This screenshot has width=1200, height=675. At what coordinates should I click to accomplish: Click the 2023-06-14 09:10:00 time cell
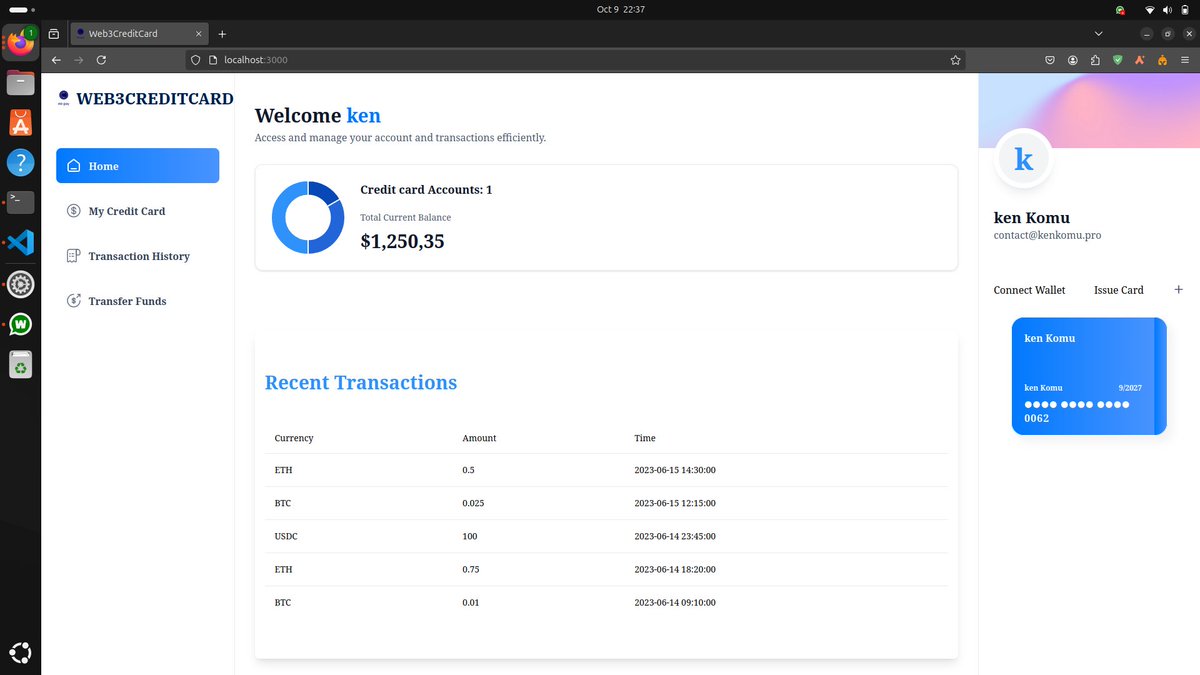675,602
